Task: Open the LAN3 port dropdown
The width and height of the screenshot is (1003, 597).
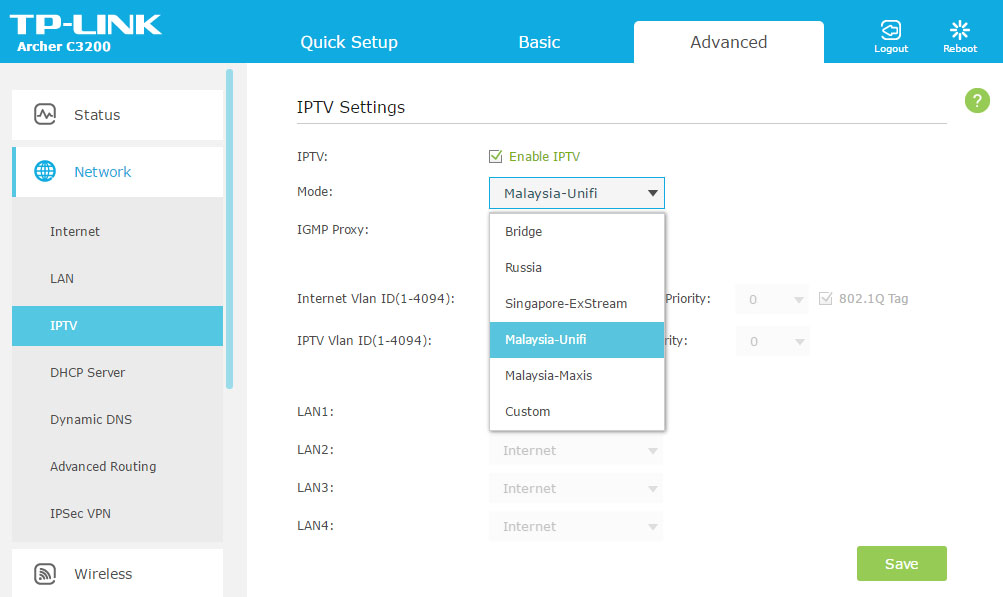Action: (576, 488)
